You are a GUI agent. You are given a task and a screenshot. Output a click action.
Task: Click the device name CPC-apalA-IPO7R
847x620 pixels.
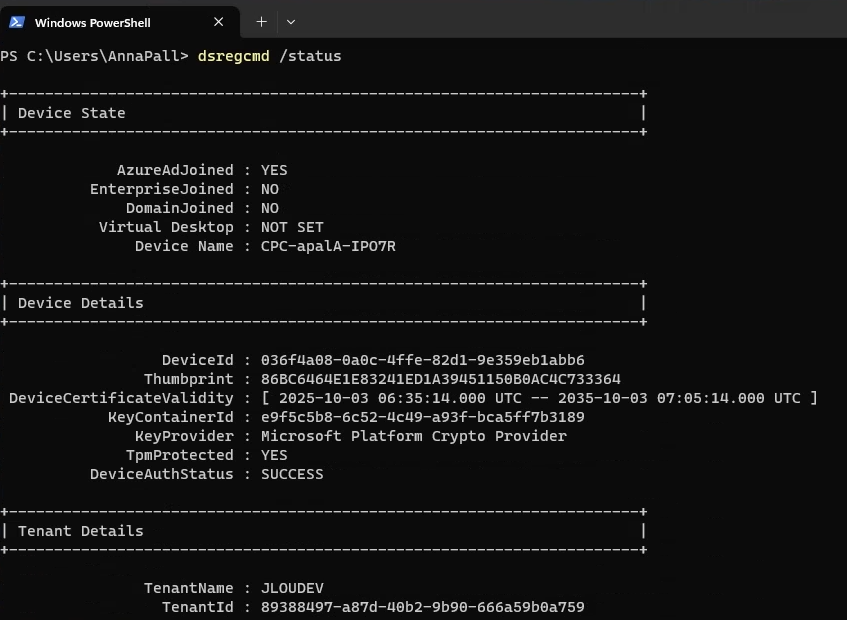(328, 246)
